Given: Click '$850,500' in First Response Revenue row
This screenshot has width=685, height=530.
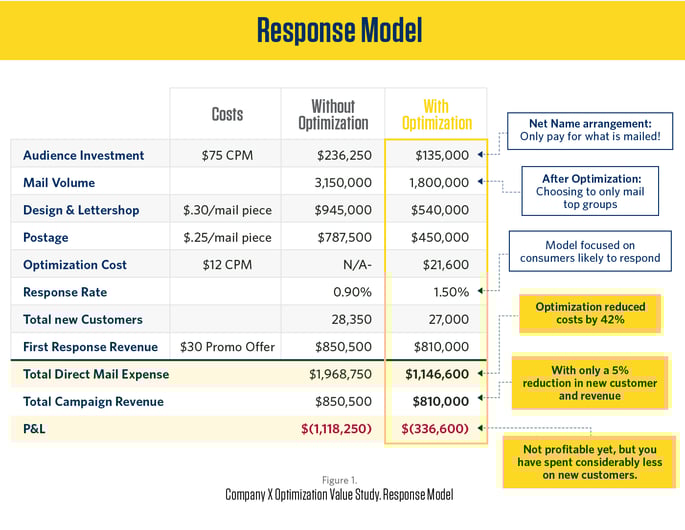Looking at the screenshot, I should click(x=343, y=347).
